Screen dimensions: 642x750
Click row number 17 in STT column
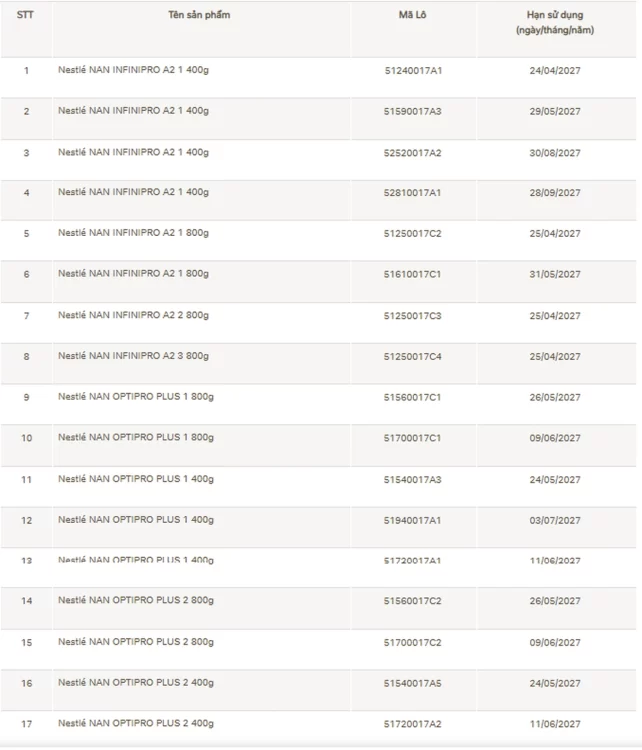pyautogui.click(x=26, y=724)
